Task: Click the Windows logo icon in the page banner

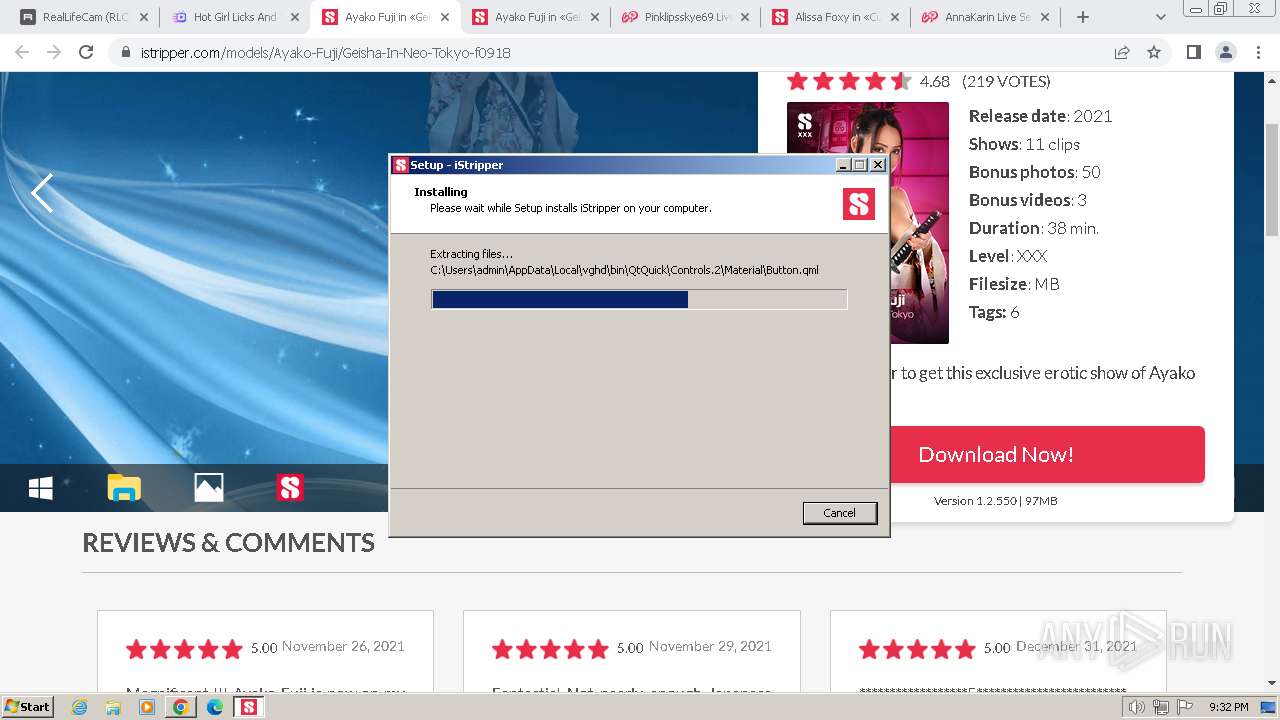Action: [41, 488]
